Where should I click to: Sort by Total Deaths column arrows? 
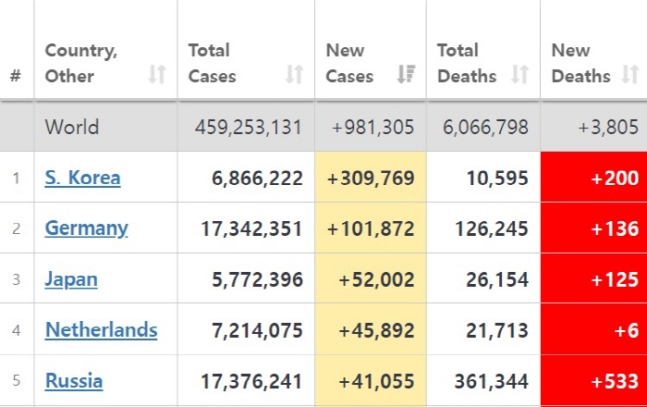520,75
